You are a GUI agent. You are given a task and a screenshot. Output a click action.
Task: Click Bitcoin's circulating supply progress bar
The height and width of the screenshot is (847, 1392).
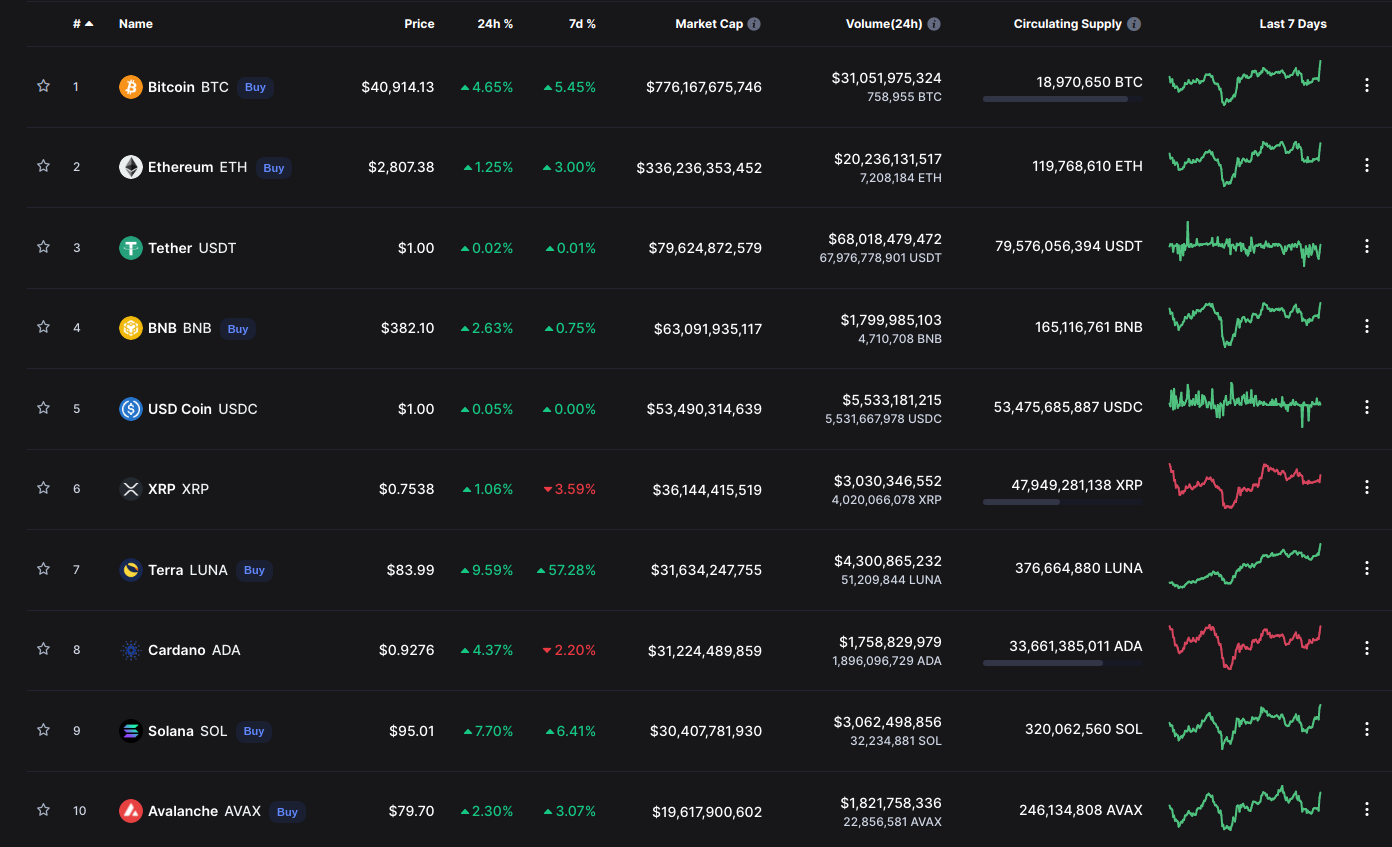coord(1063,99)
